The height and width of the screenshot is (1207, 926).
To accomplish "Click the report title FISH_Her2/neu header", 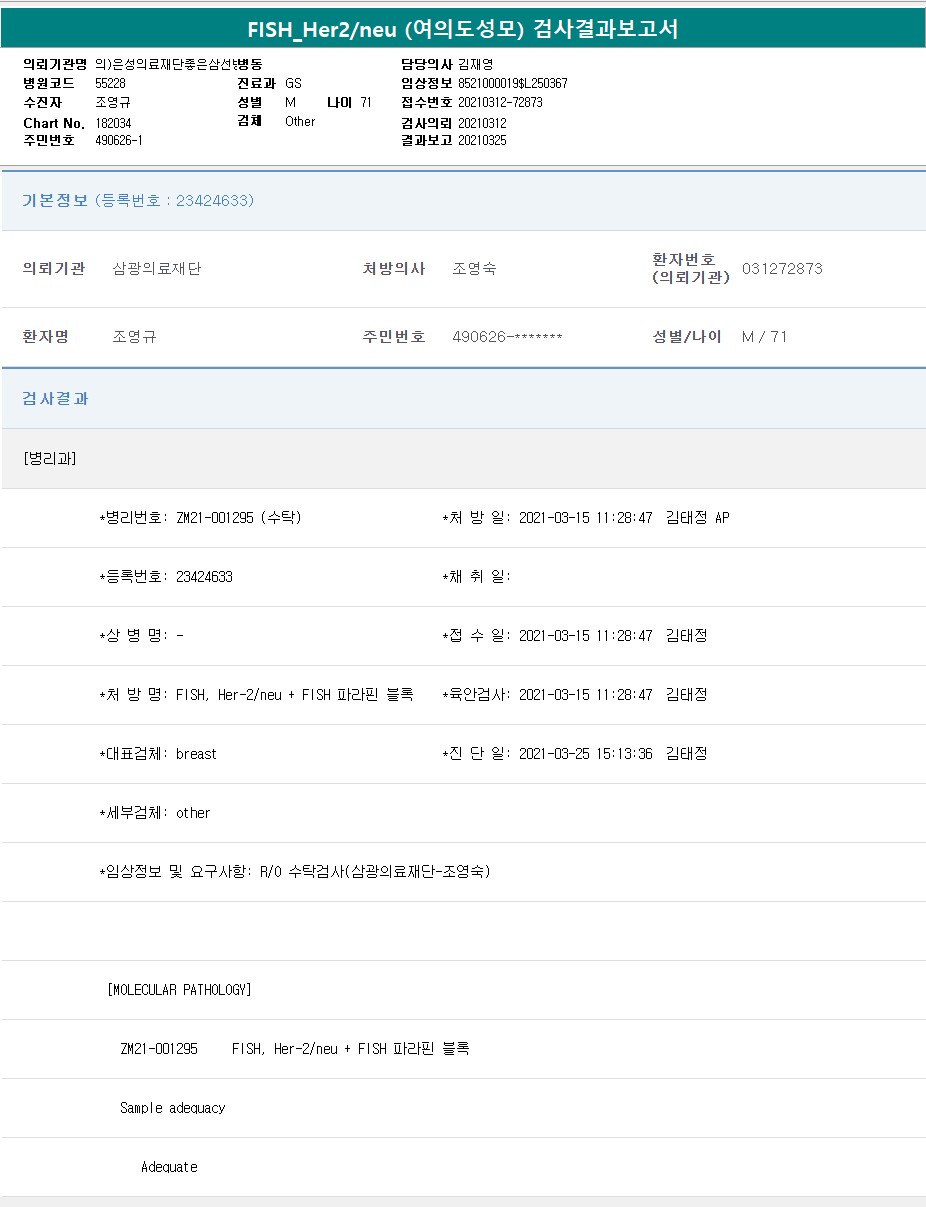I will tap(463, 29).
